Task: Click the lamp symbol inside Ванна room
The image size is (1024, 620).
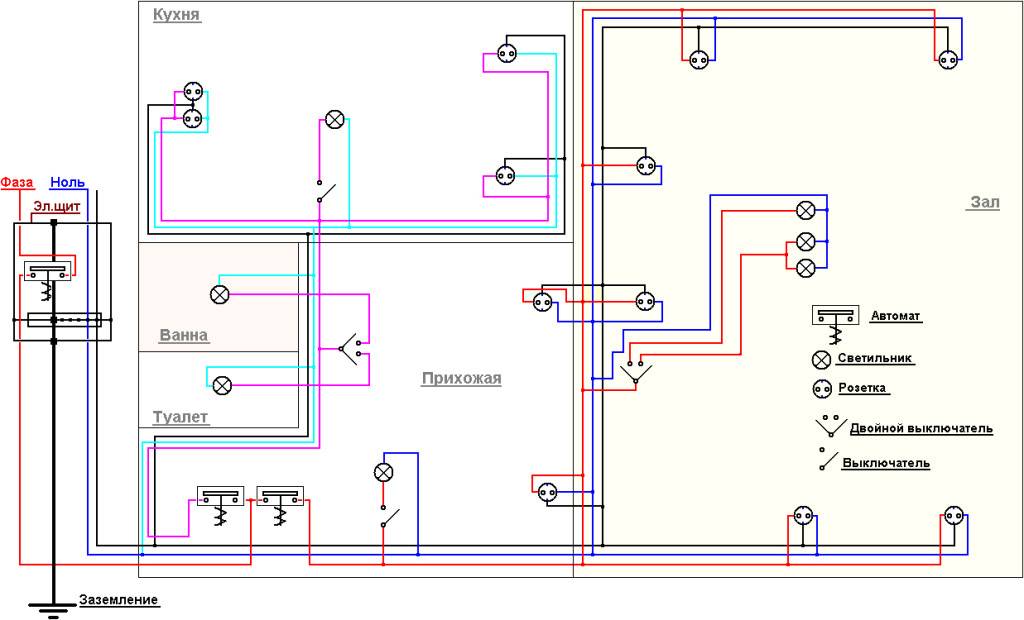Action: 220,294
